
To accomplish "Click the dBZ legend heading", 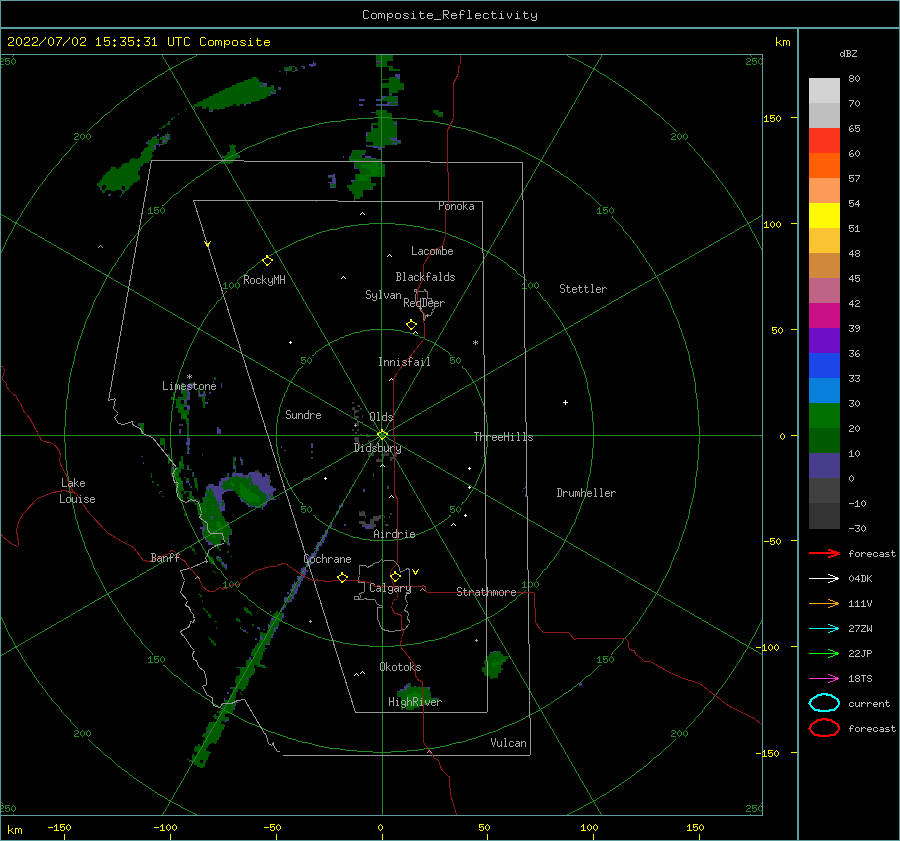I will [x=848, y=53].
